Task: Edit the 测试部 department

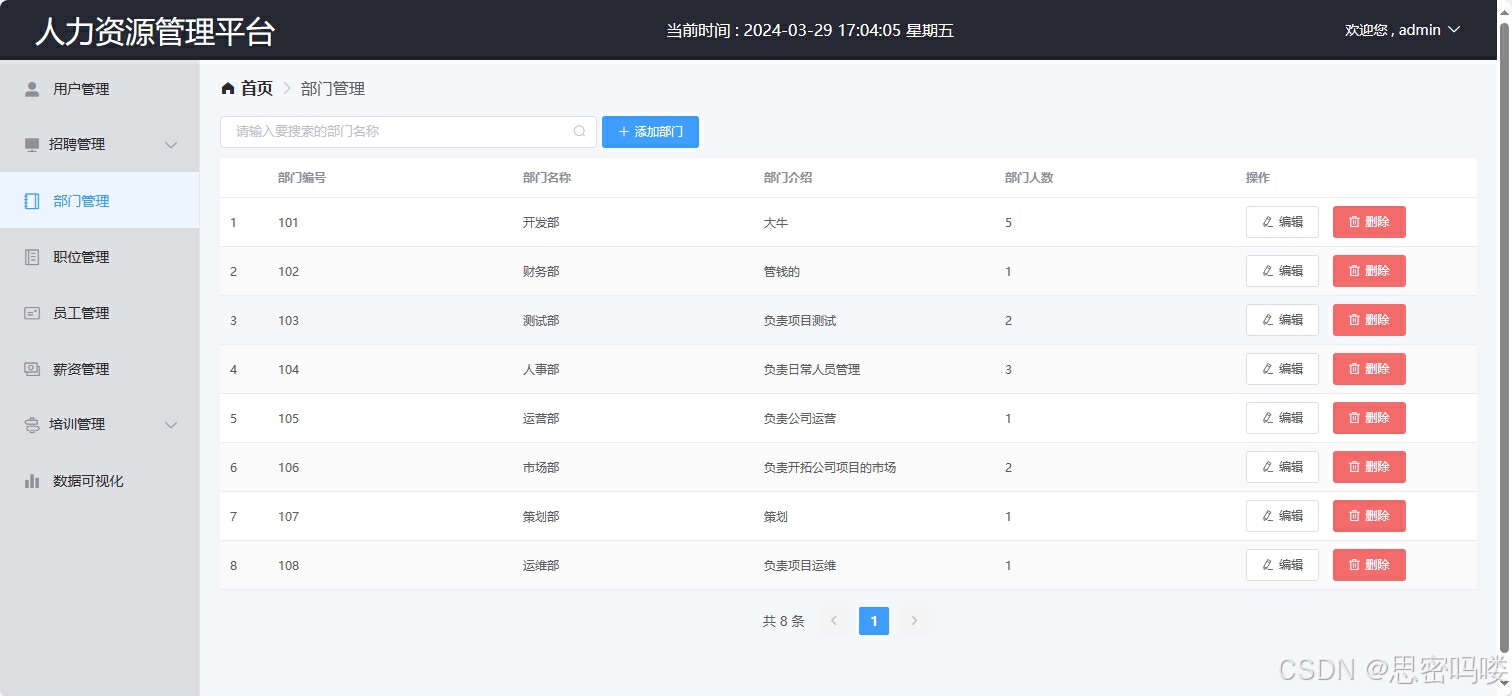Action: 1282,320
